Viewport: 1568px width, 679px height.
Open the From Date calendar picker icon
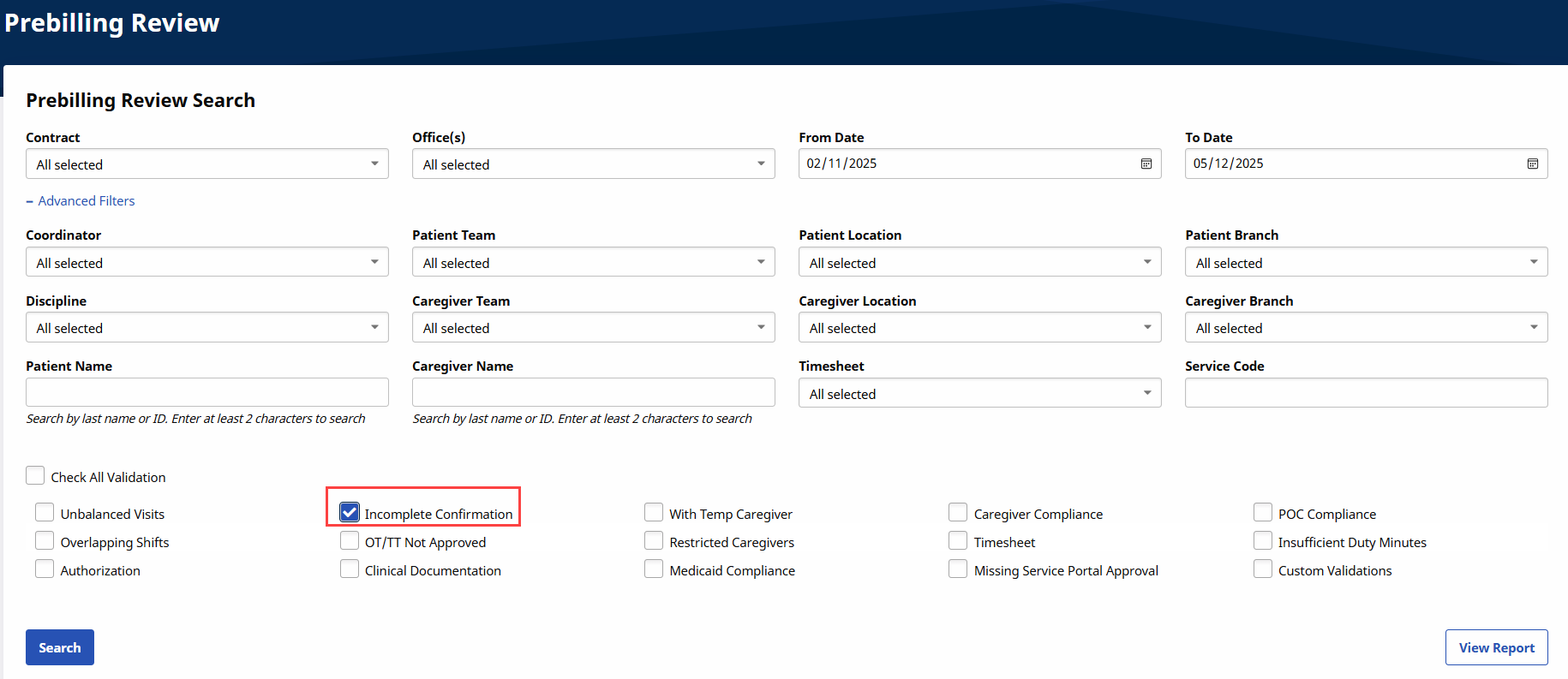(1146, 164)
